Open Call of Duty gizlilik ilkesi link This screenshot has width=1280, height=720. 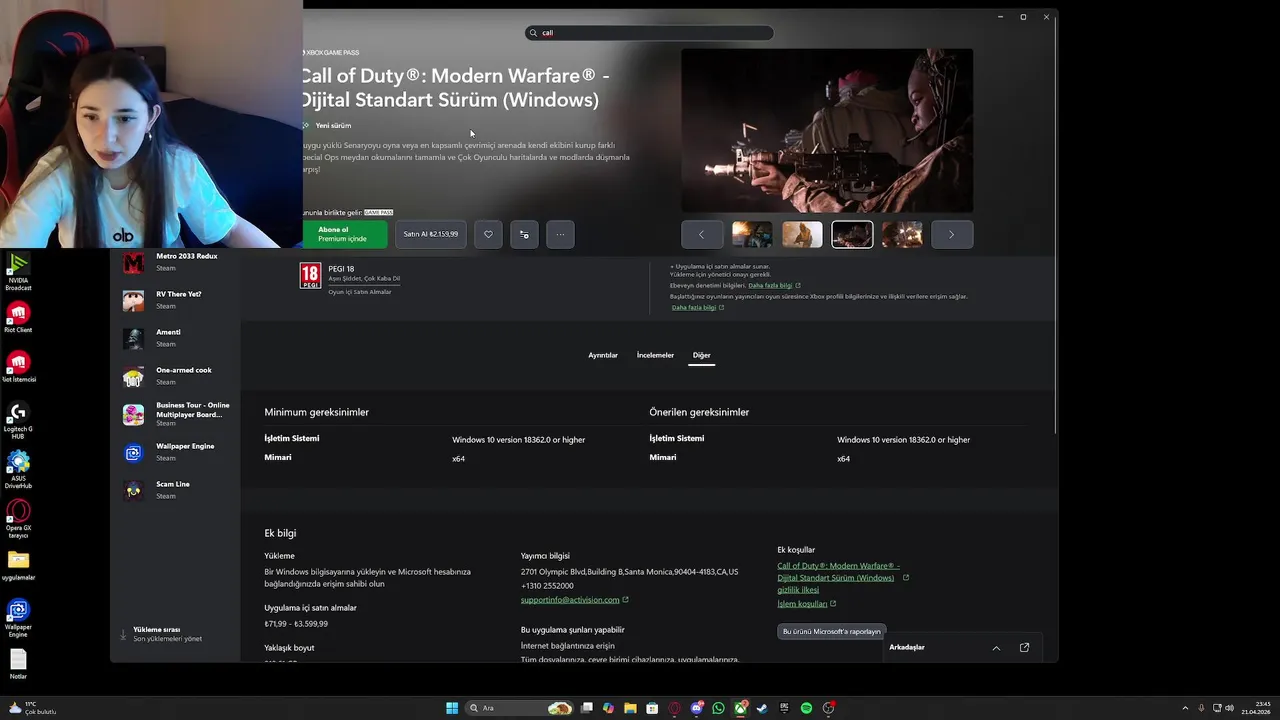coord(838,577)
